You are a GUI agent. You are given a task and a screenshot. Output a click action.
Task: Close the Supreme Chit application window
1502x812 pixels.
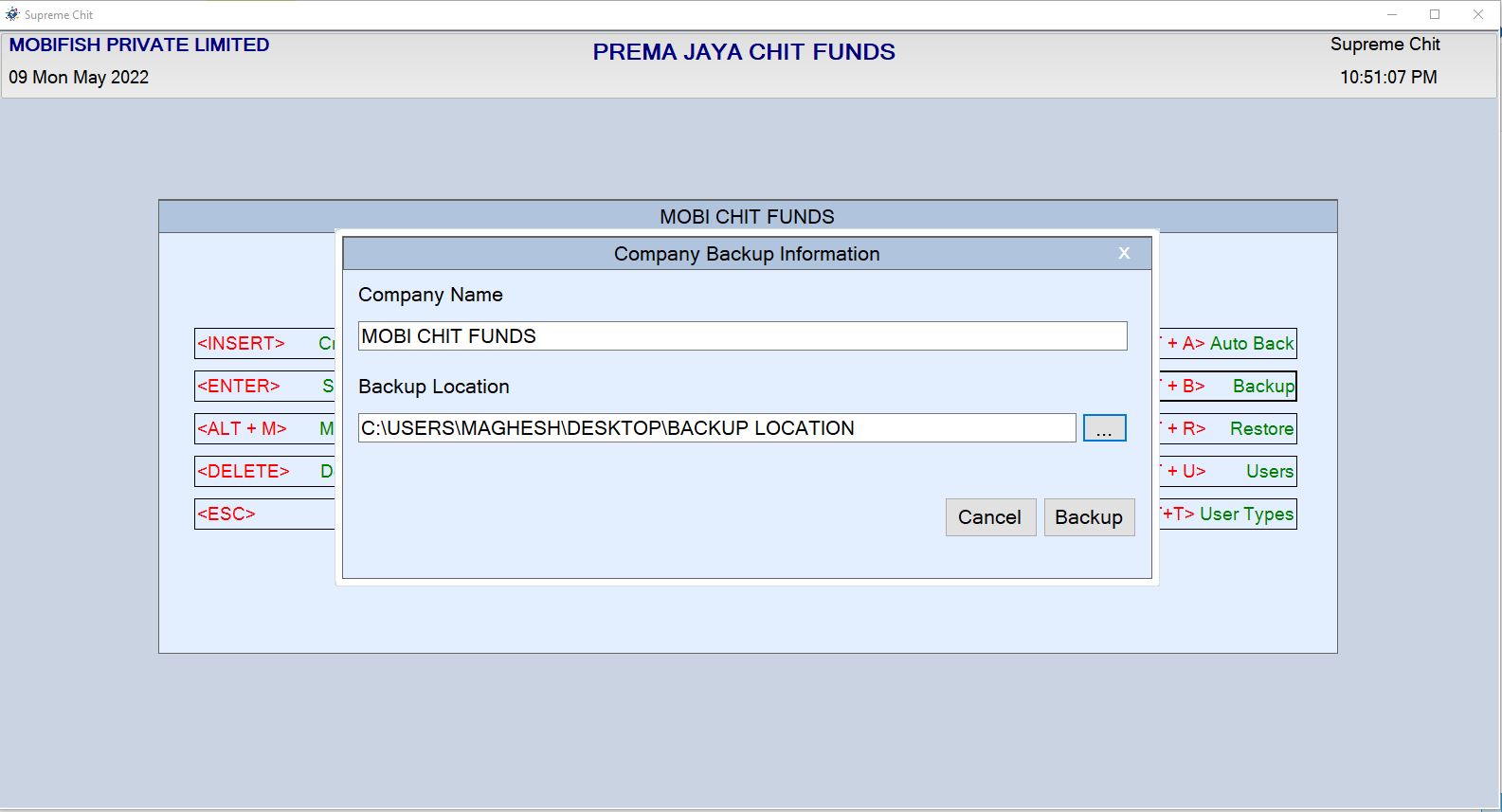coord(1478,14)
